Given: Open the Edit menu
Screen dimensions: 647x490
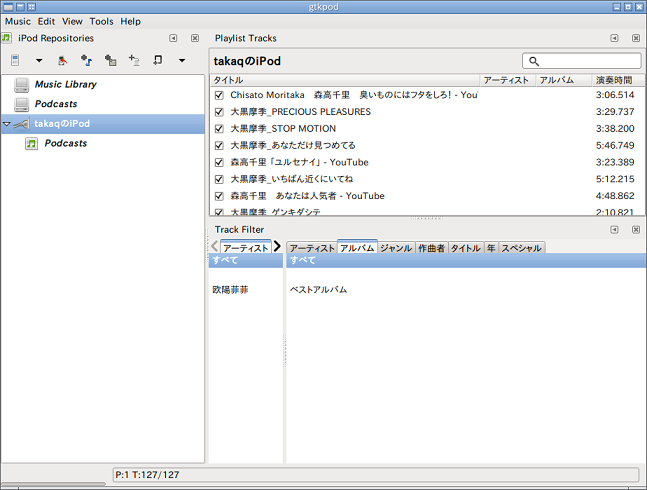Looking at the screenshot, I should 46,21.
